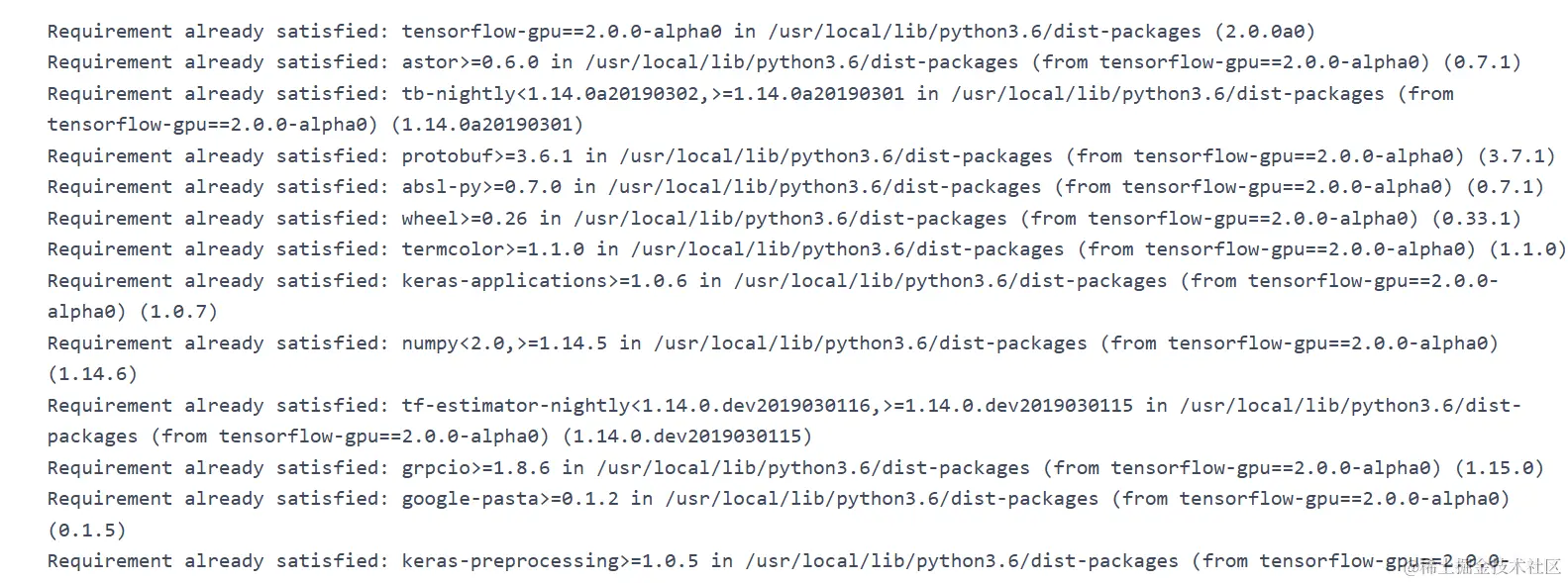Click the protobuf installed version (3.7.1)
The height and width of the screenshot is (583, 1568).
(1516, 156)
